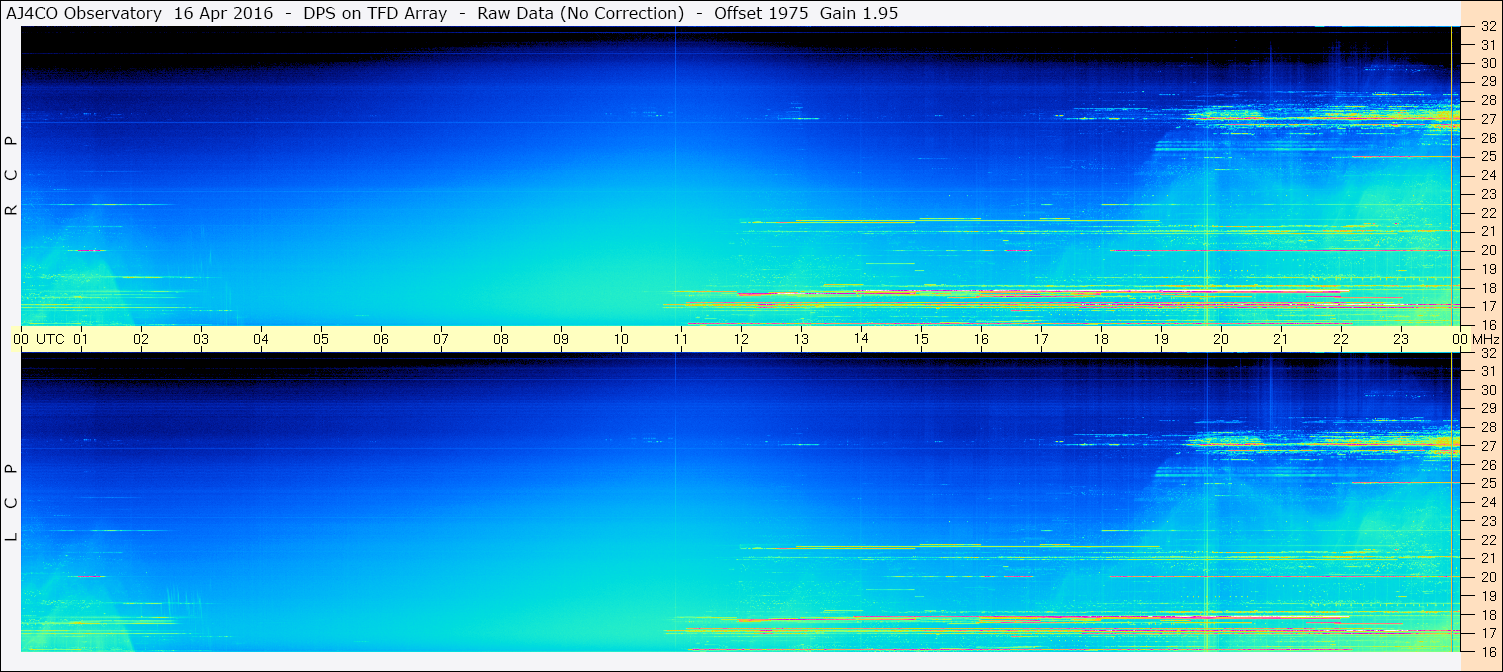Select the 18 hour mark on time axis

[1101, 339]
